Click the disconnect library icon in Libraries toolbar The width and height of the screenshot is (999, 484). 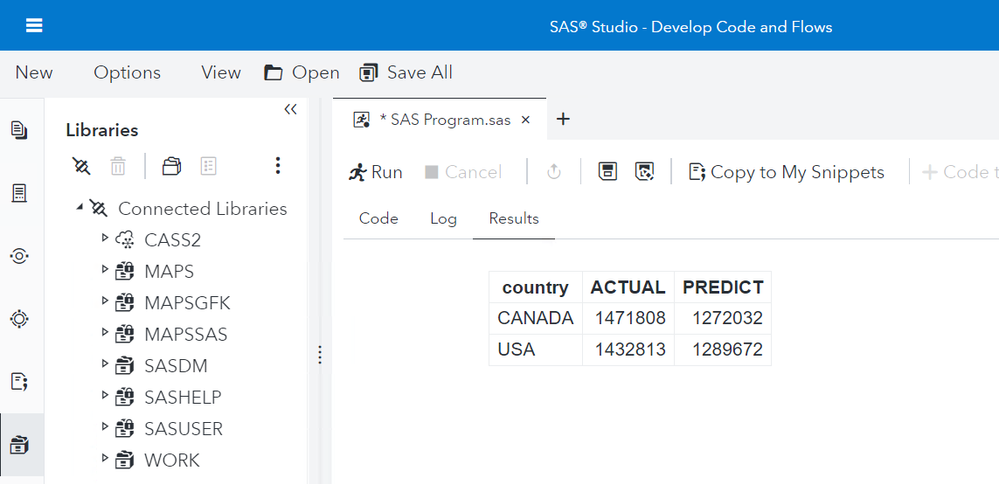(82, 166)
